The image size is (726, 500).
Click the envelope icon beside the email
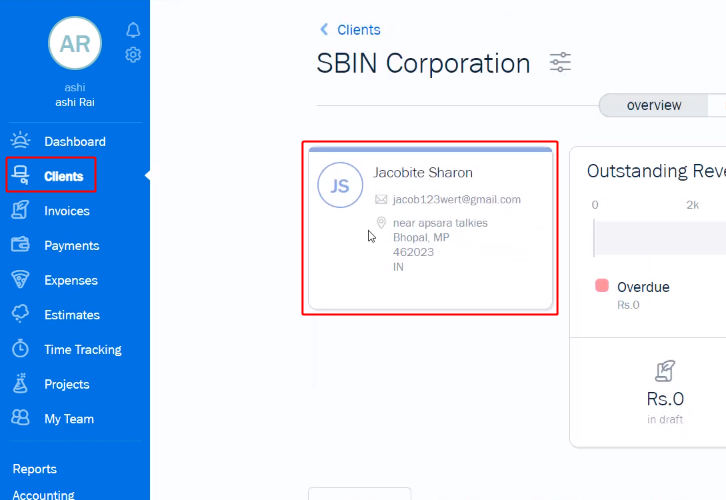click(x=381, y=200)
